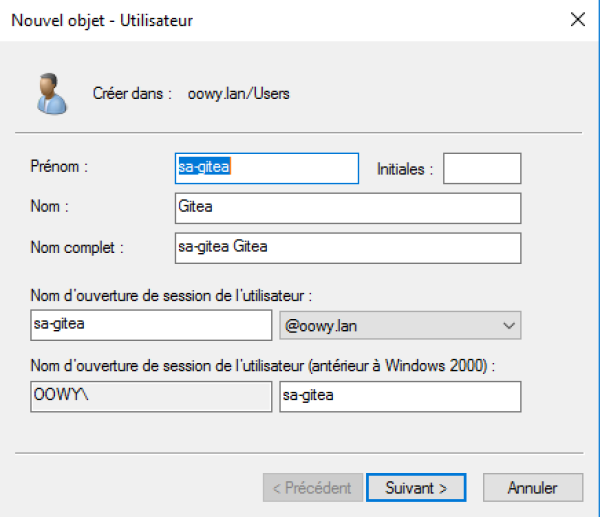600x517 pixels.
Task: Focus the Prénom text field
Action: [266, 168]
